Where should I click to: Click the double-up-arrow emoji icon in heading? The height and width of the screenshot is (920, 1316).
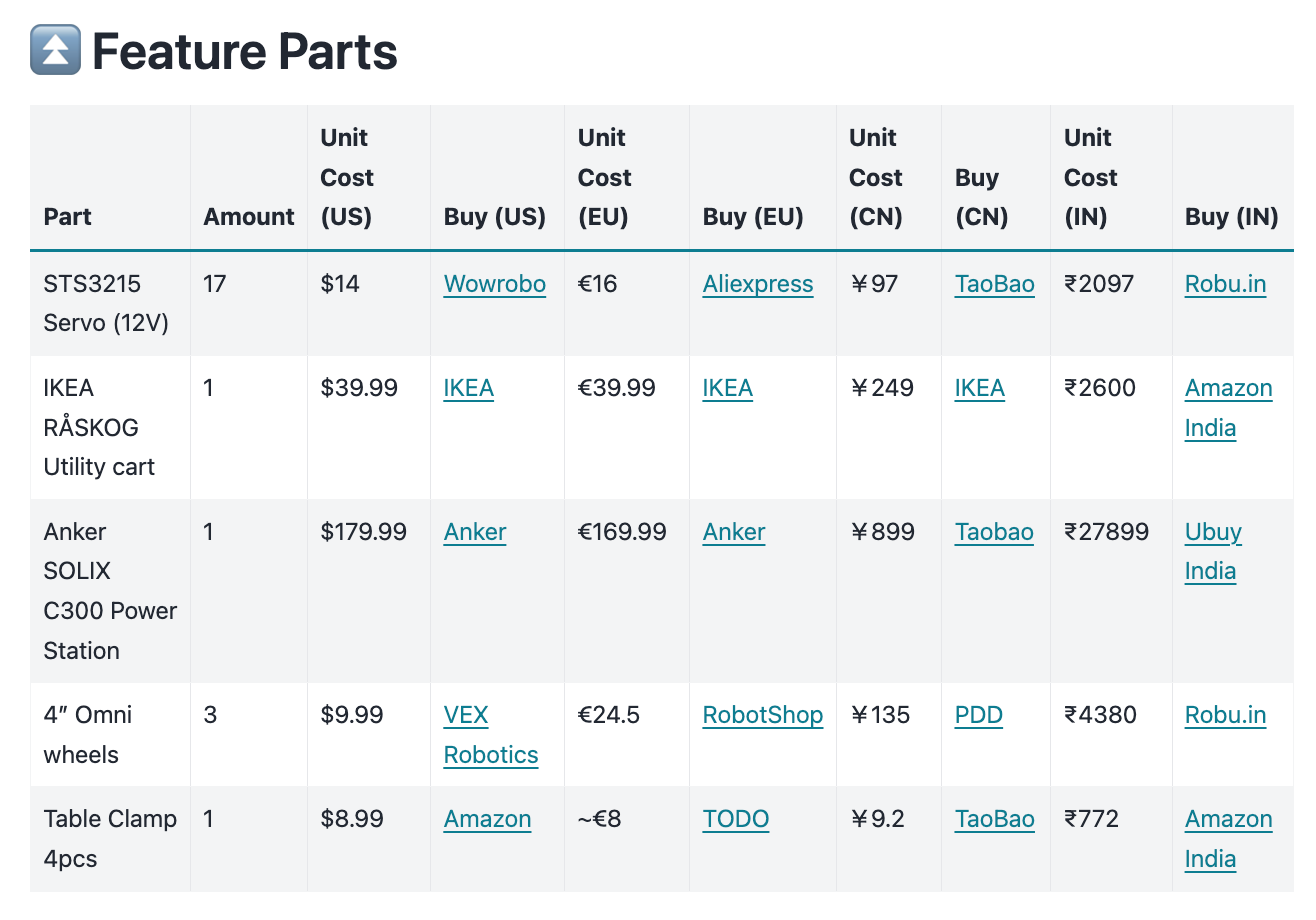click(x=55, y=51)
